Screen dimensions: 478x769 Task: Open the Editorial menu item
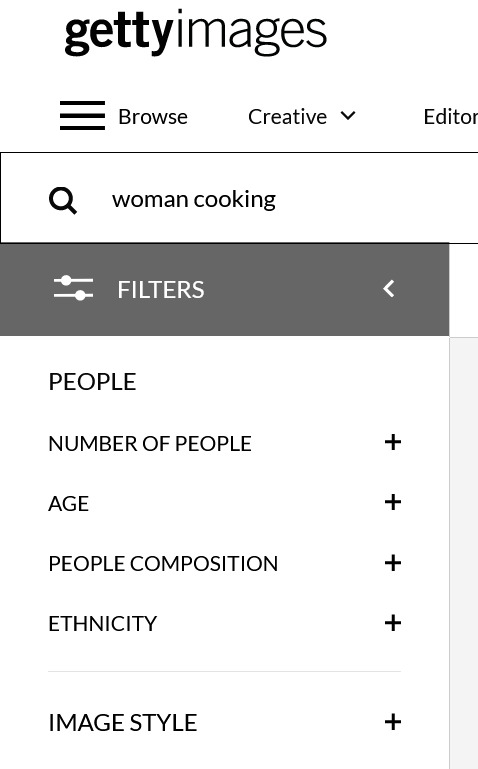point(451,117)
